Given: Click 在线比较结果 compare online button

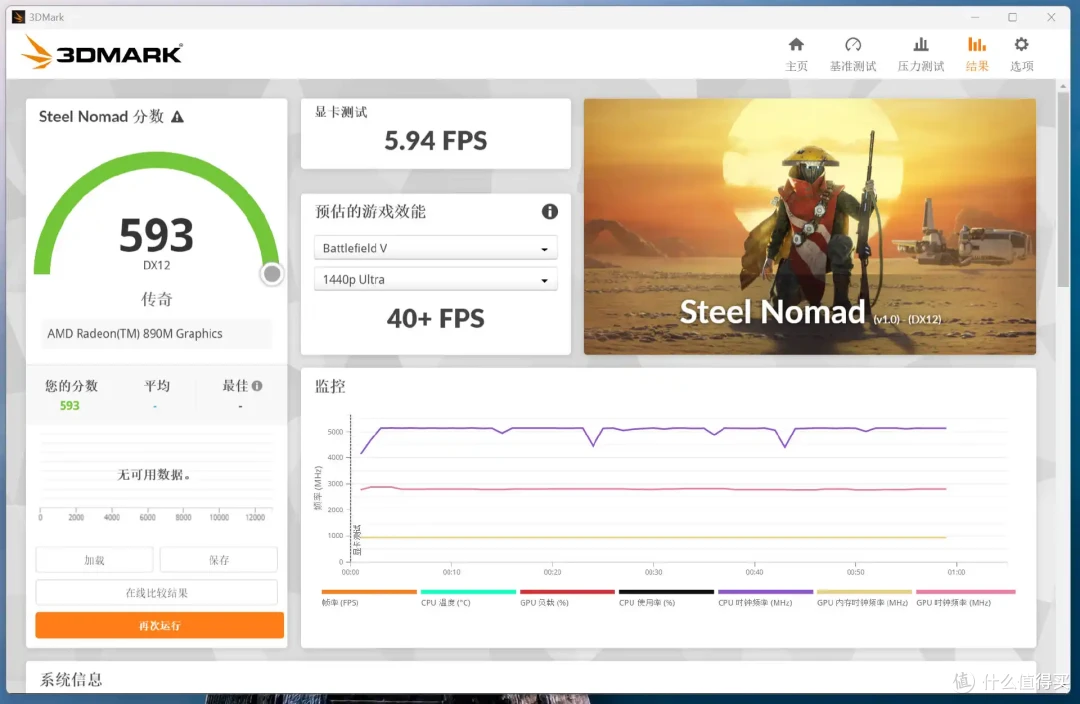Looking at the screenshot, I should (156, 592).
